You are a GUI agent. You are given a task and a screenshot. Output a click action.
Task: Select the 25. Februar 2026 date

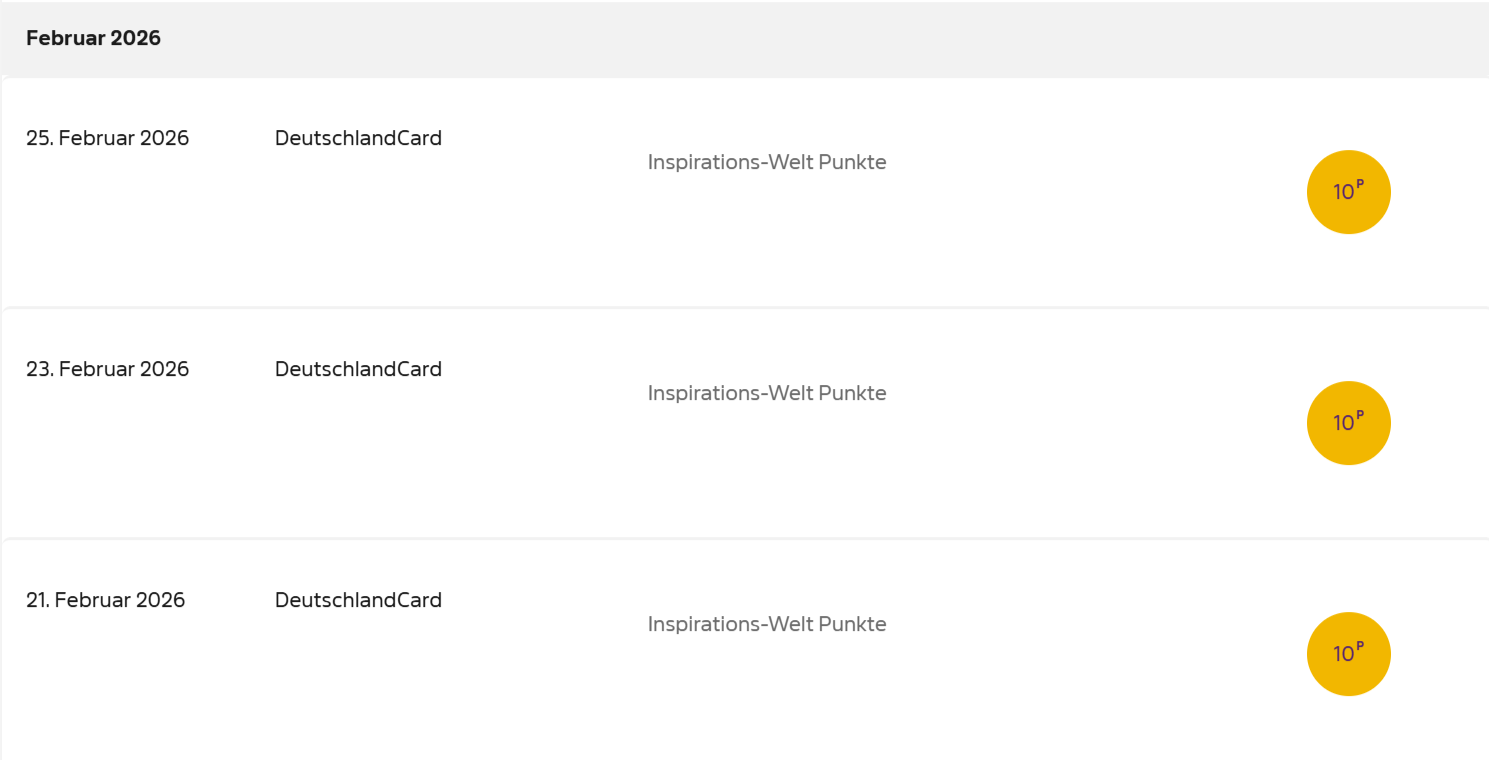click(107, 138)
